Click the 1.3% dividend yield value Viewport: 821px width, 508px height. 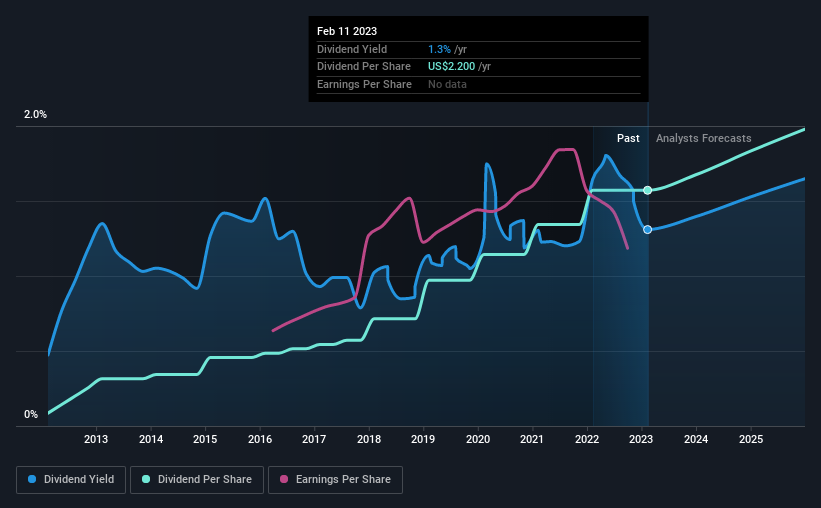(439, 49)
